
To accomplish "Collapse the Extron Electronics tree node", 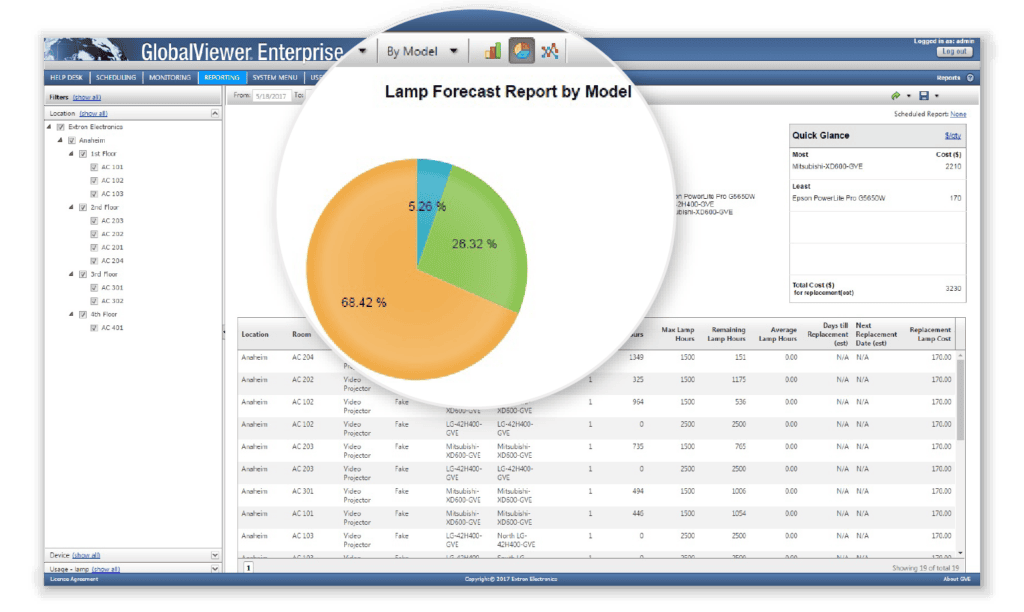I will coord(50,127).
